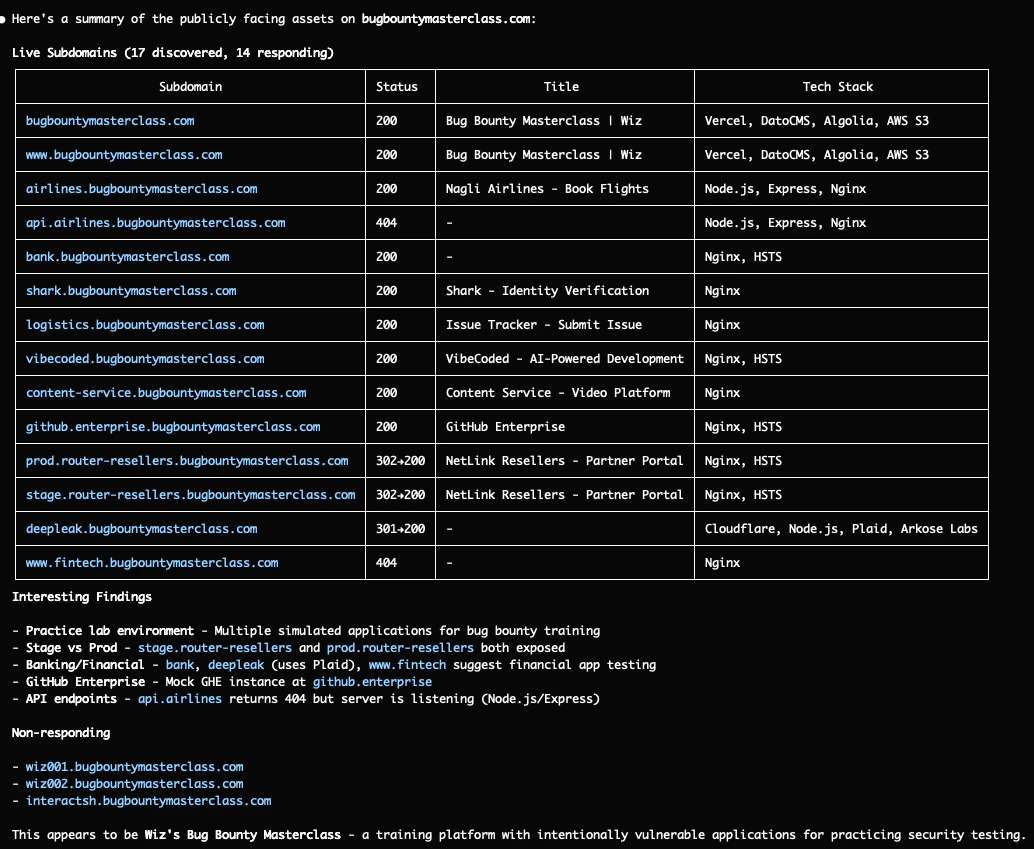Click stage.router-resellers link in Interesting Findings
This screenshot has width=1034, height=849.
click(x=215, y=648)
